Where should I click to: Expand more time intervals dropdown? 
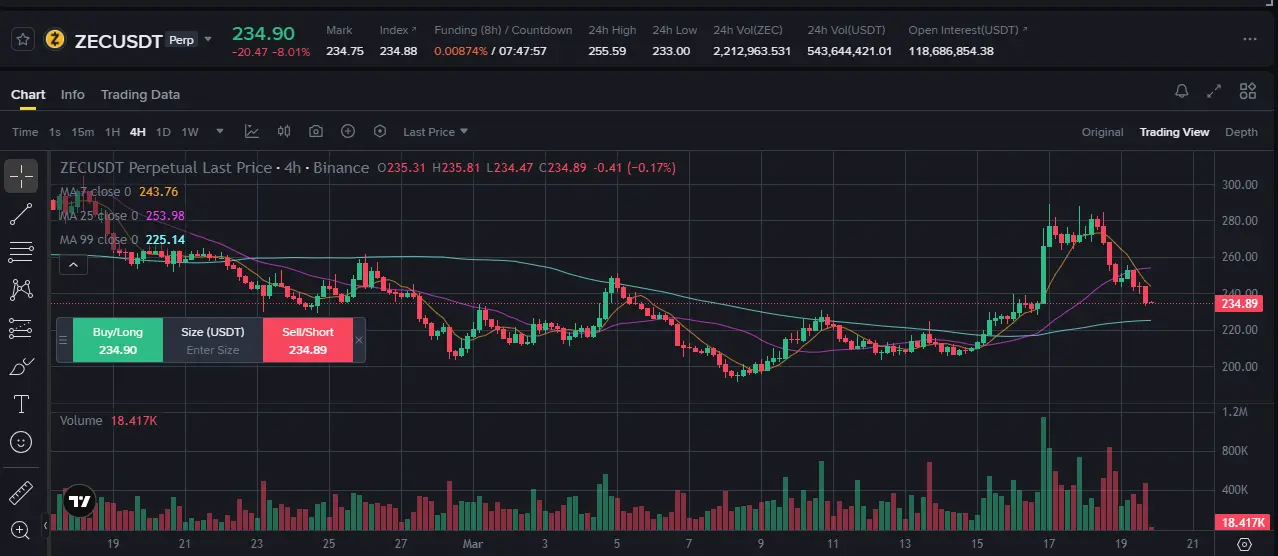(220, 131)
